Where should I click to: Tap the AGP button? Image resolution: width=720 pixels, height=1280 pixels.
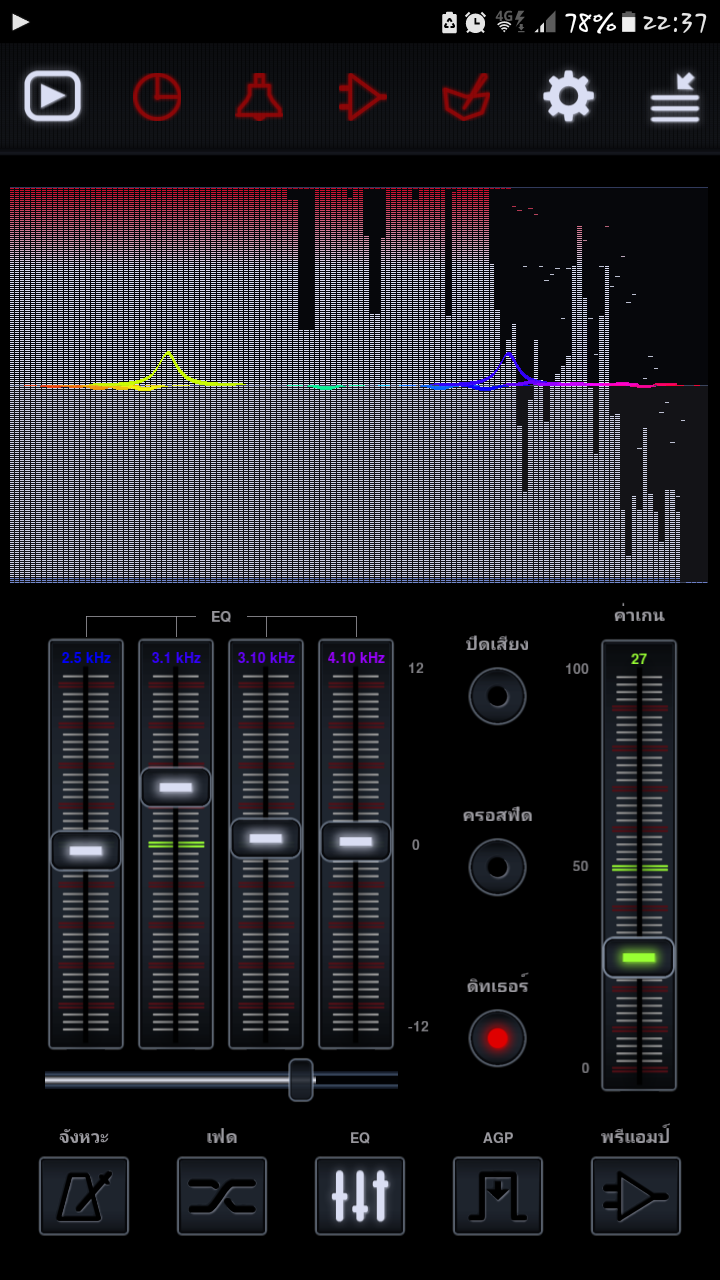point(498,1196)
